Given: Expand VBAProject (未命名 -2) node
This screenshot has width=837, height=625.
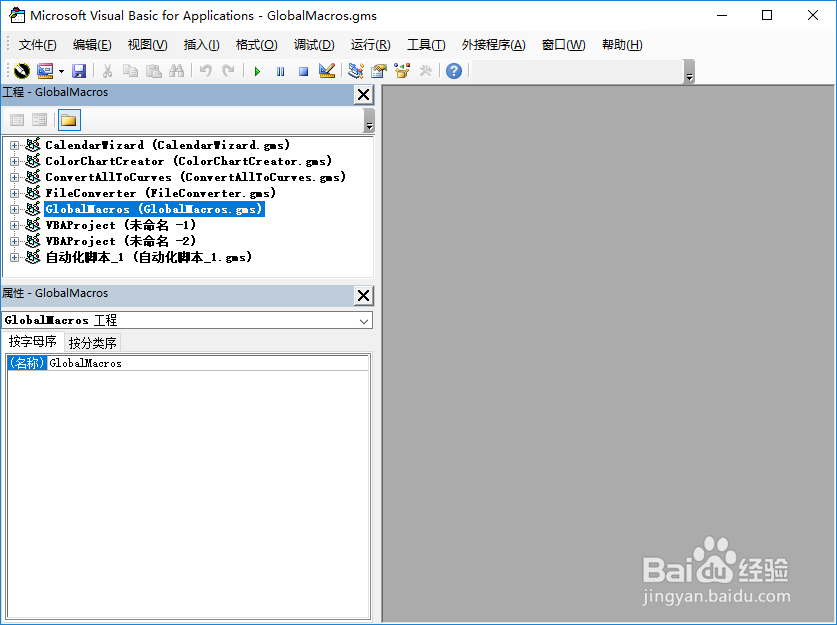Looking at the screenshot, I should click(14, 241).
